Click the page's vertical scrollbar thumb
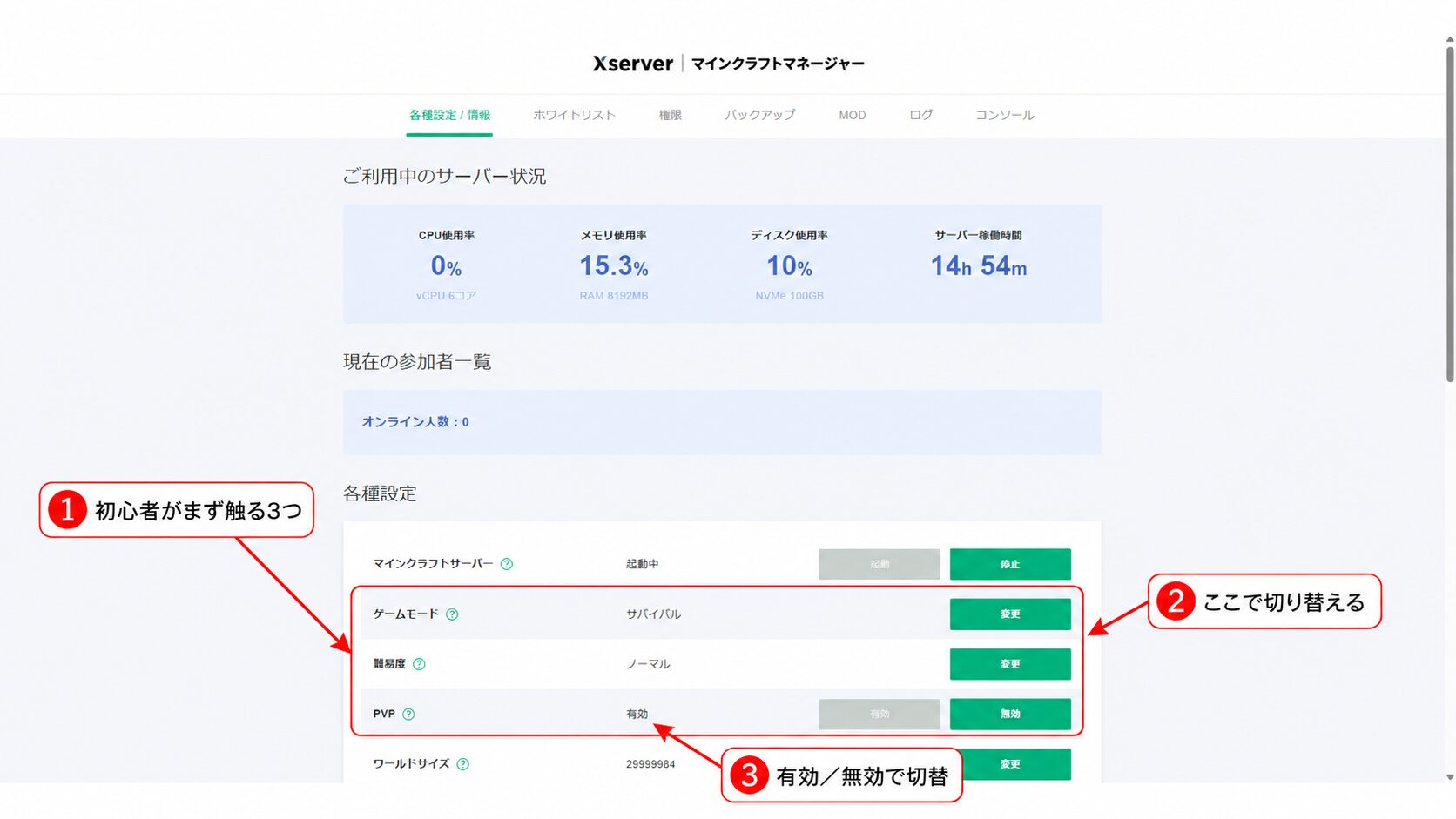This screenshot has height=819, width=1456. click(x=1450, y=213)
